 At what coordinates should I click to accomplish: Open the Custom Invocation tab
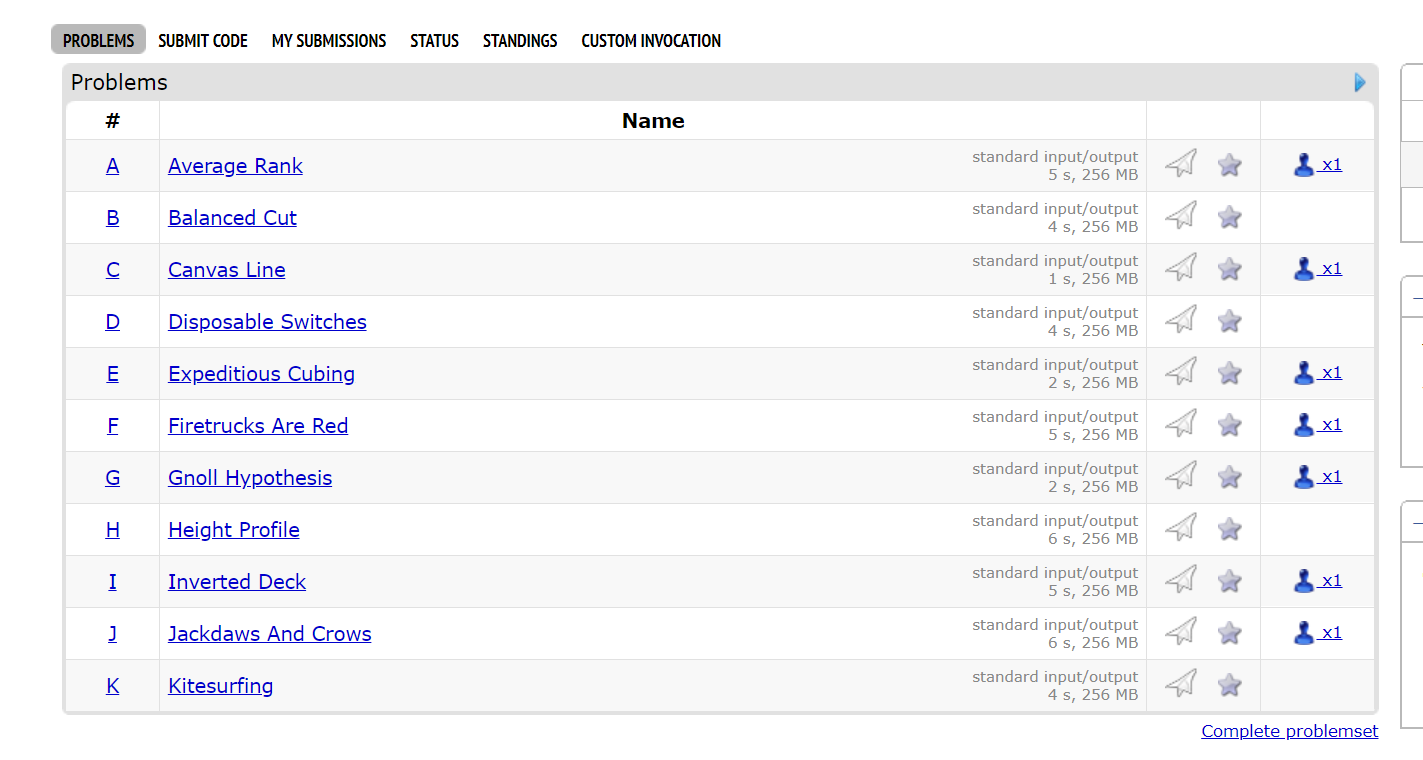coord(651,41)
